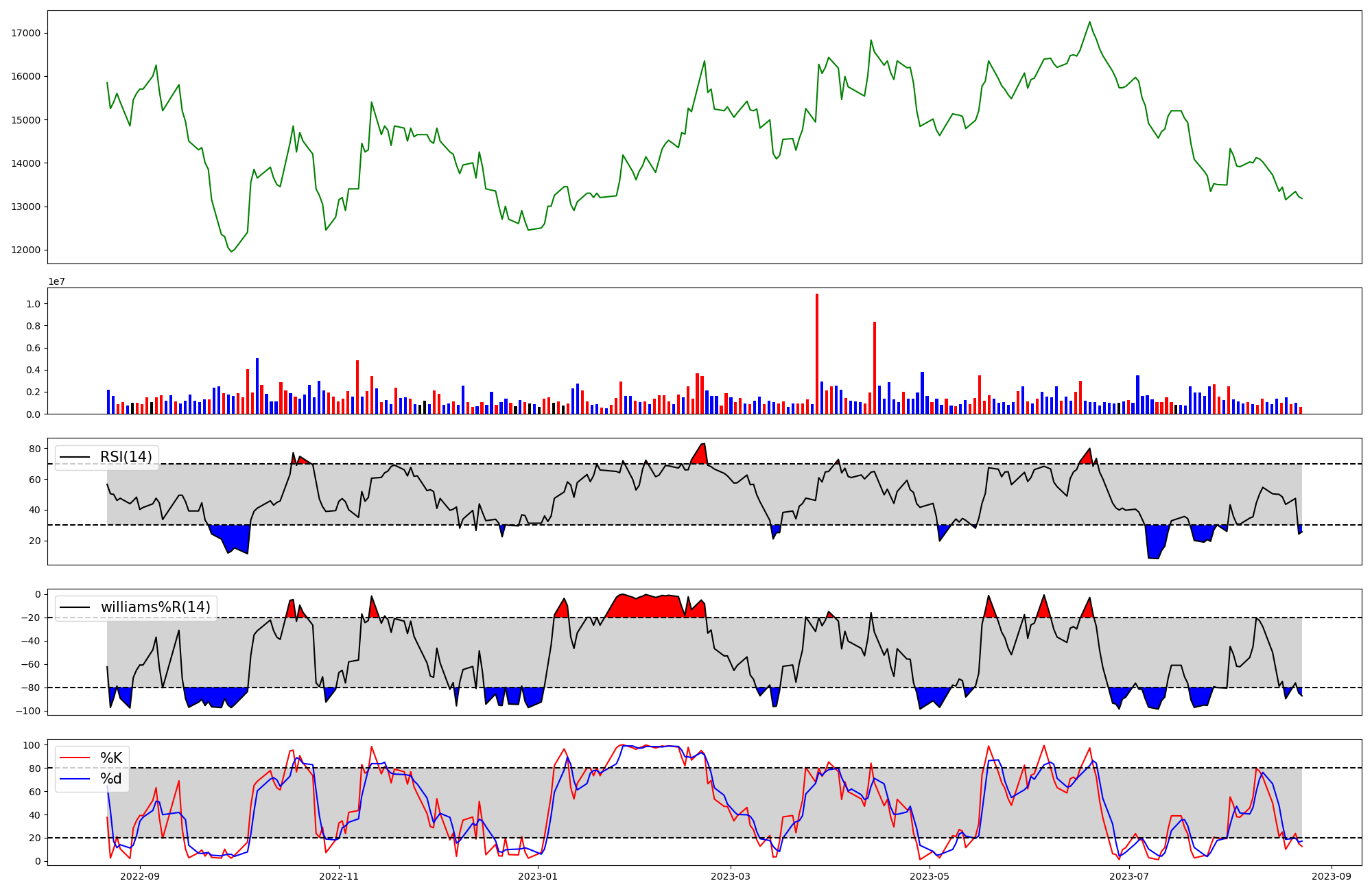Click the 2023-01 x-axis date label
Viewport: 1372px width, 892px height.
[x=538, y=876]
